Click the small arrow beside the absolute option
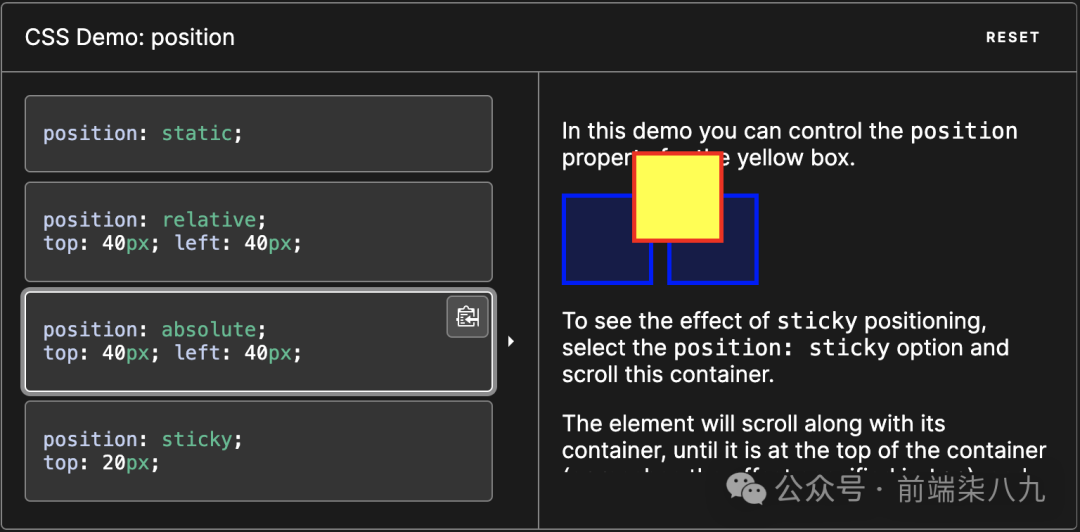The image size is (1080, 532). tap(510, 341)
